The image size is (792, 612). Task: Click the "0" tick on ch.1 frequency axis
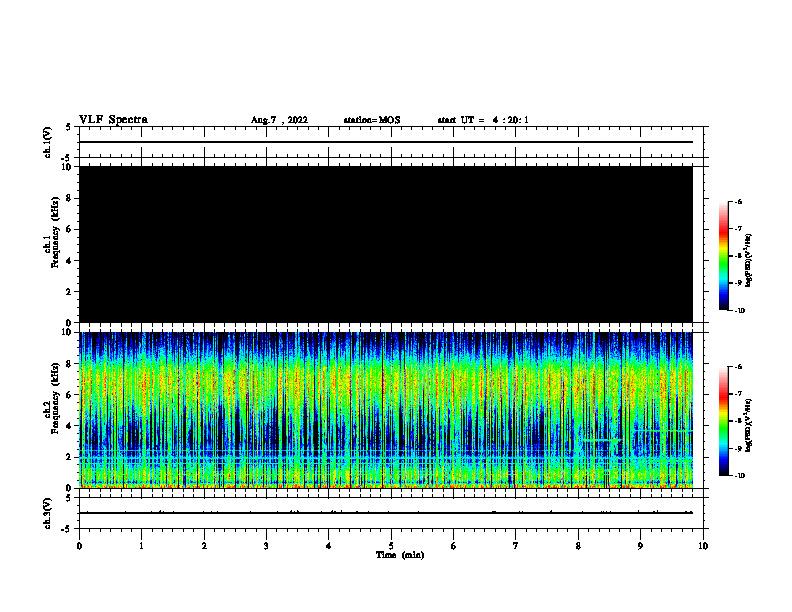coord(69,323)
